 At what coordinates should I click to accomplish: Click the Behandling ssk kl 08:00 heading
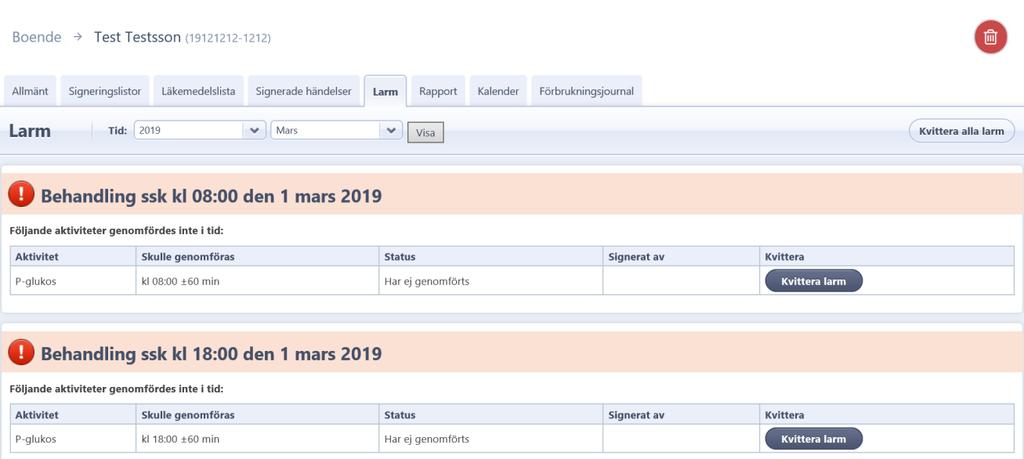[211, 196]
